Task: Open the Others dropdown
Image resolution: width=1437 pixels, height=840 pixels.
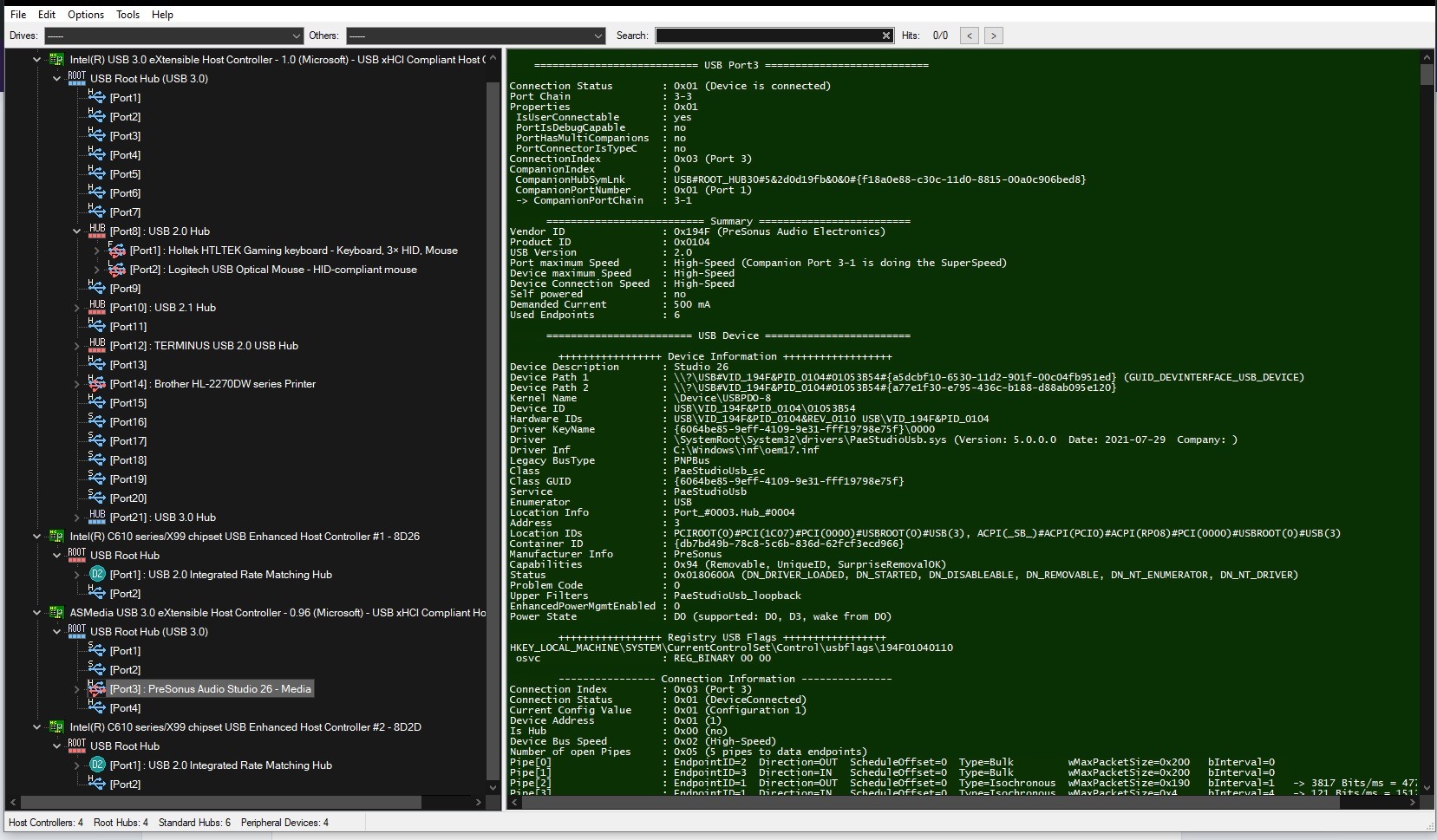Action: (x=475, y=36)
